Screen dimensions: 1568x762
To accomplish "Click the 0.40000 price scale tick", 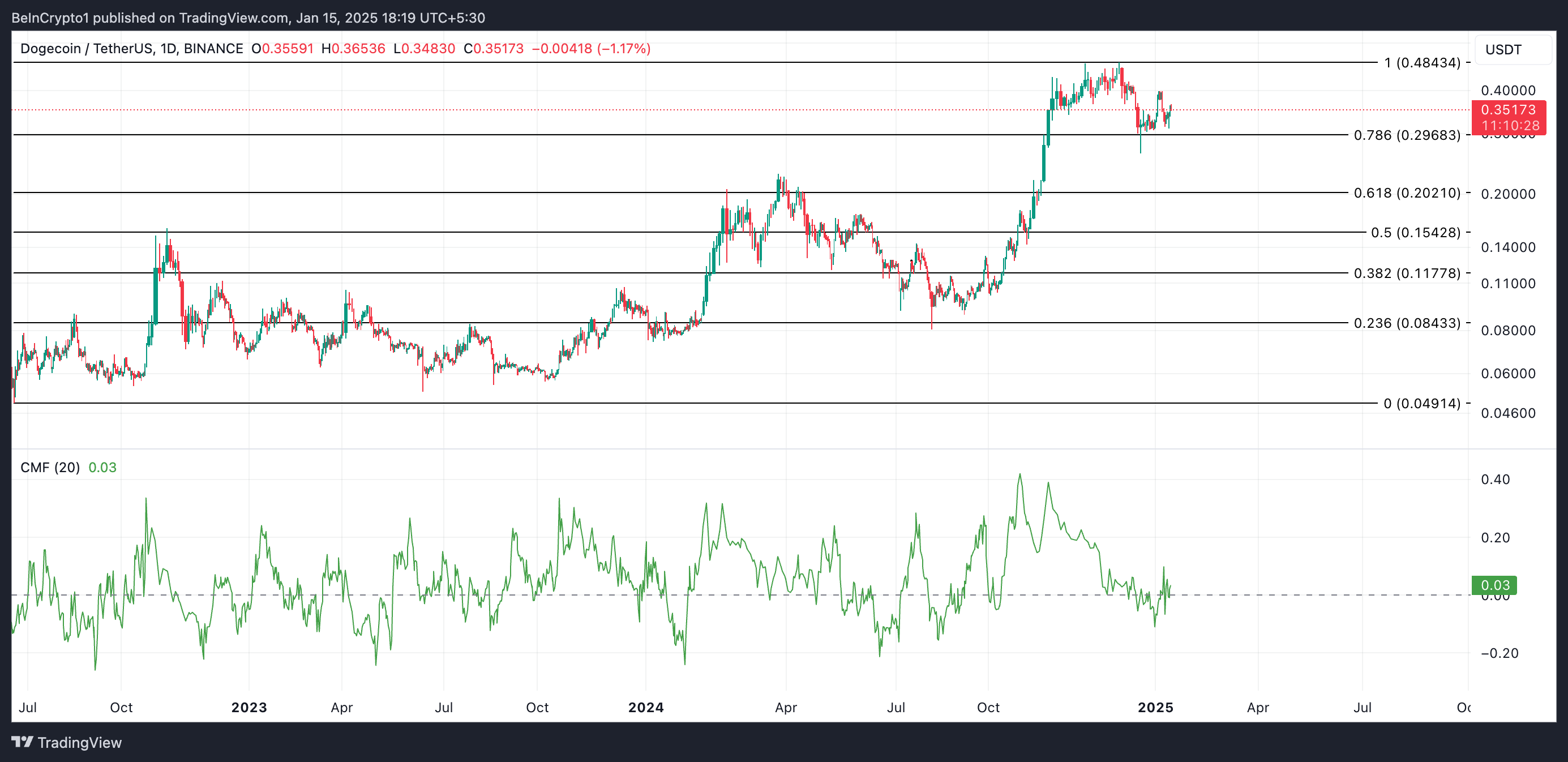I will pos(1508,91).
